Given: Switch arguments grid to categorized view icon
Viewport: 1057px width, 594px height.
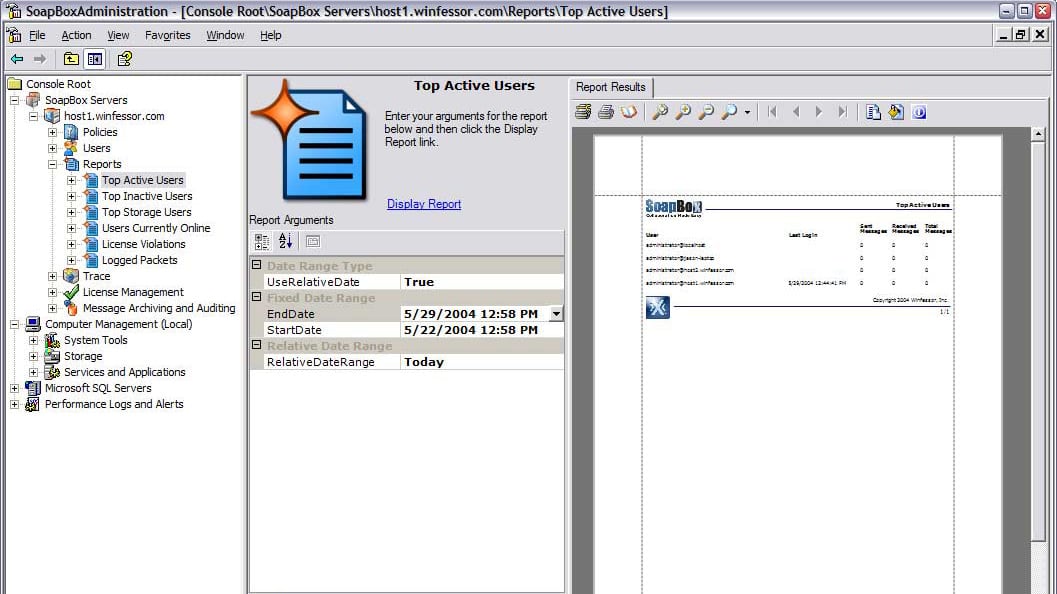Looking at the screenshot, I should 262,241.
